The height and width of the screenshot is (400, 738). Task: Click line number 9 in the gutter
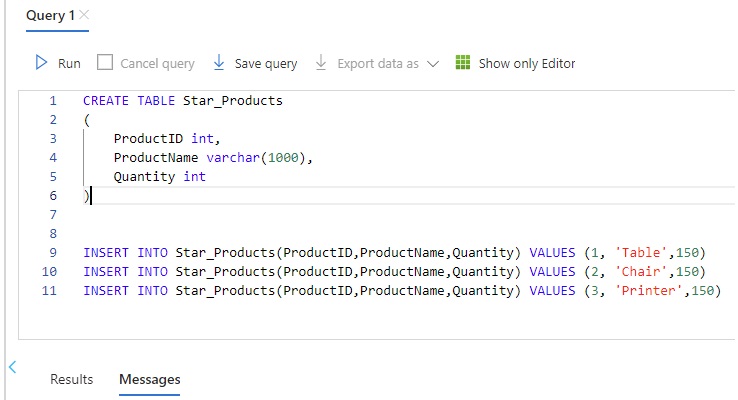click(x=53, y=253)
